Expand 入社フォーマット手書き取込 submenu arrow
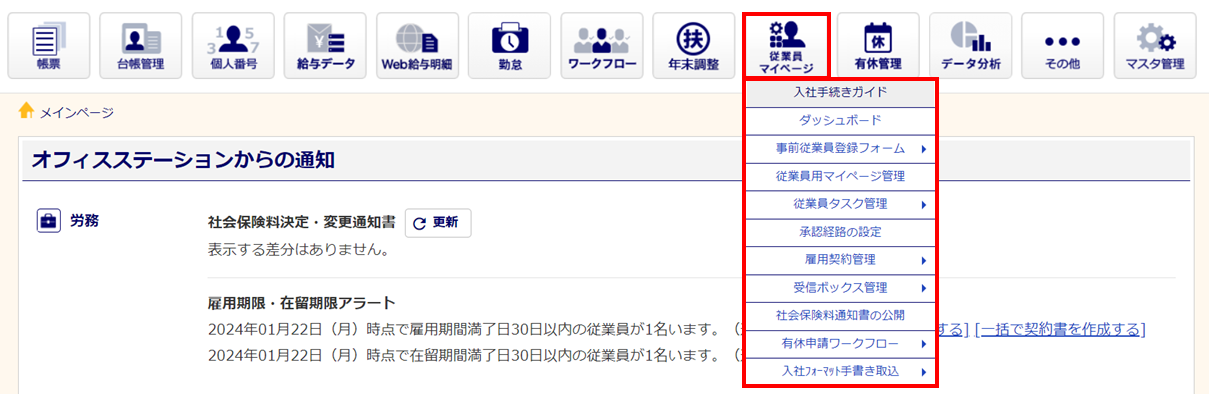Screen dimensions: 1209x394 tap(923, 372)
